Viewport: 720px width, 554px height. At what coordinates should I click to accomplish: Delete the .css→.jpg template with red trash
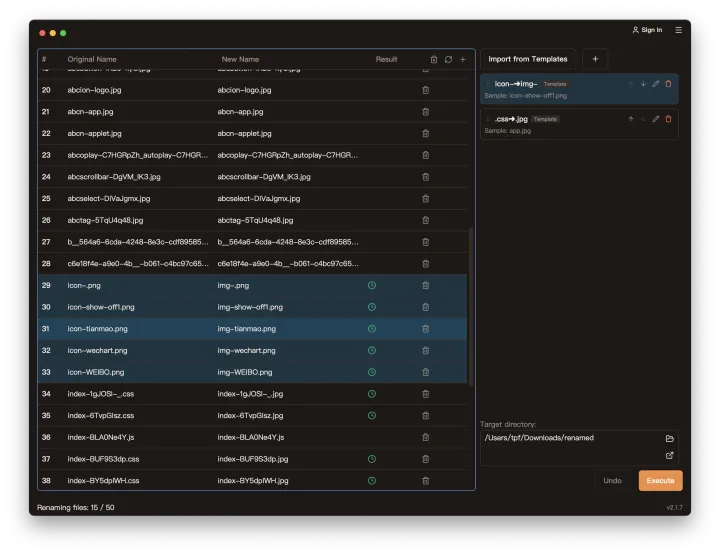click(669, 119)
